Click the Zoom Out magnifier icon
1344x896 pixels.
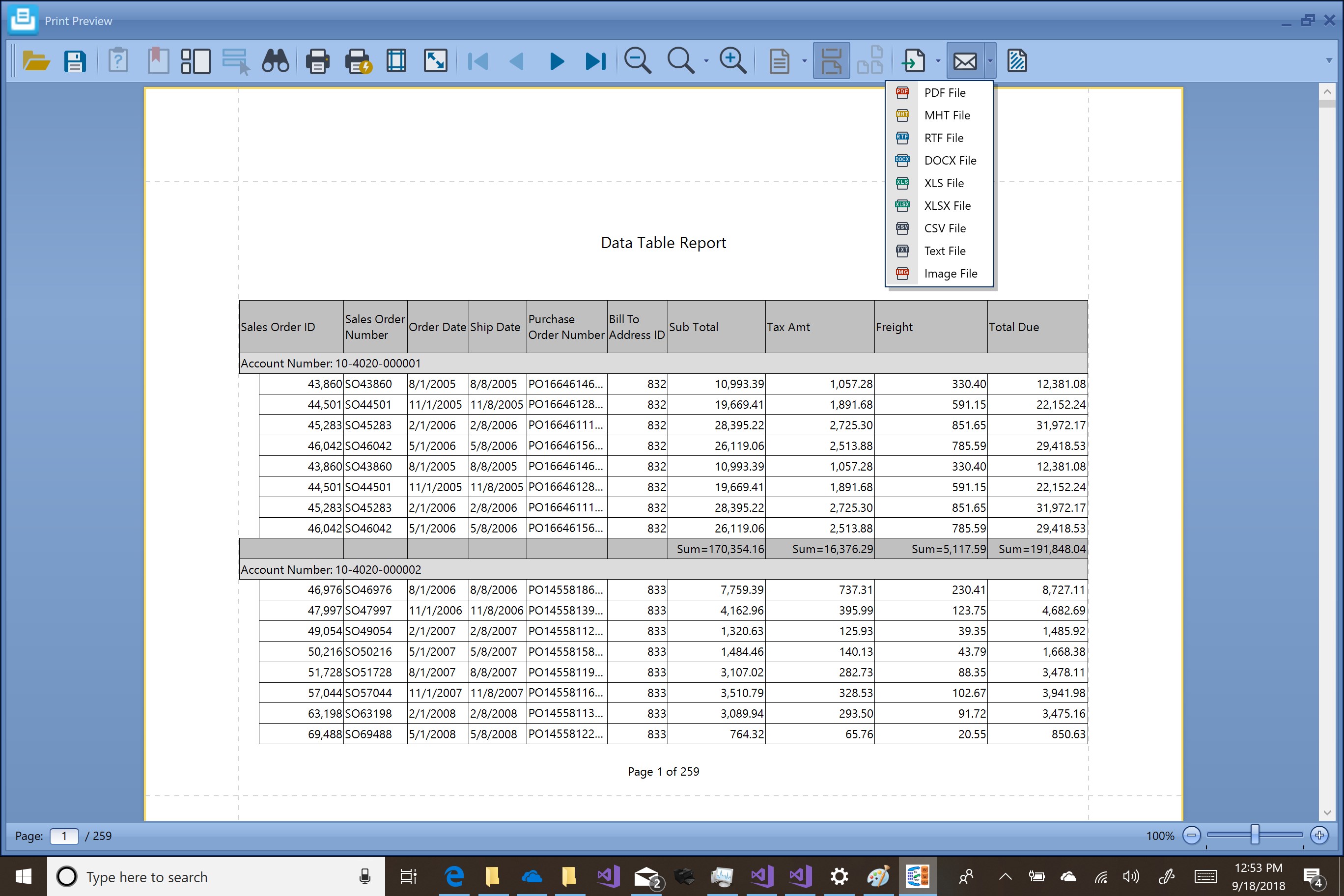(637, 61)
